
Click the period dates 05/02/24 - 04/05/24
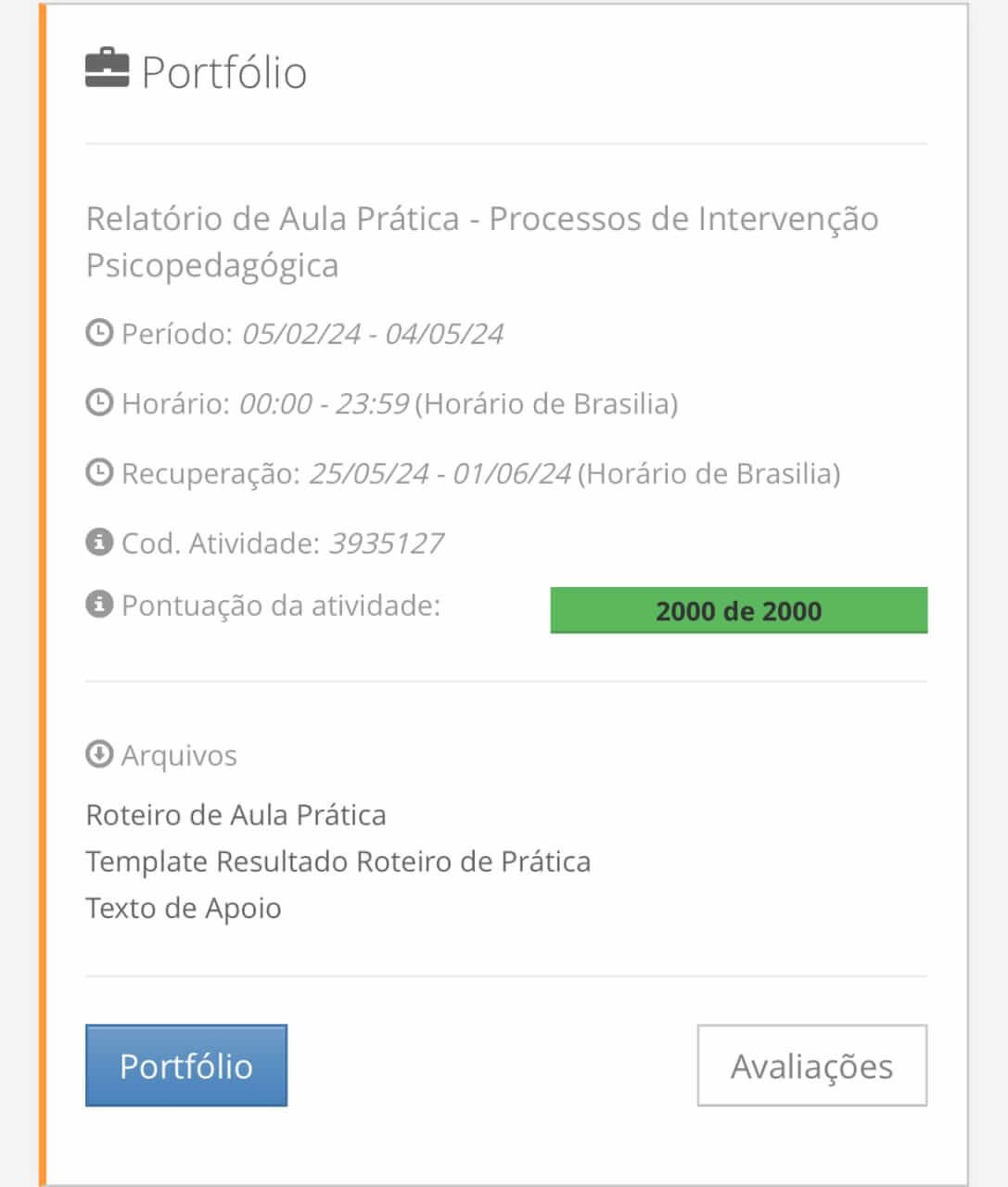(372, 334)
